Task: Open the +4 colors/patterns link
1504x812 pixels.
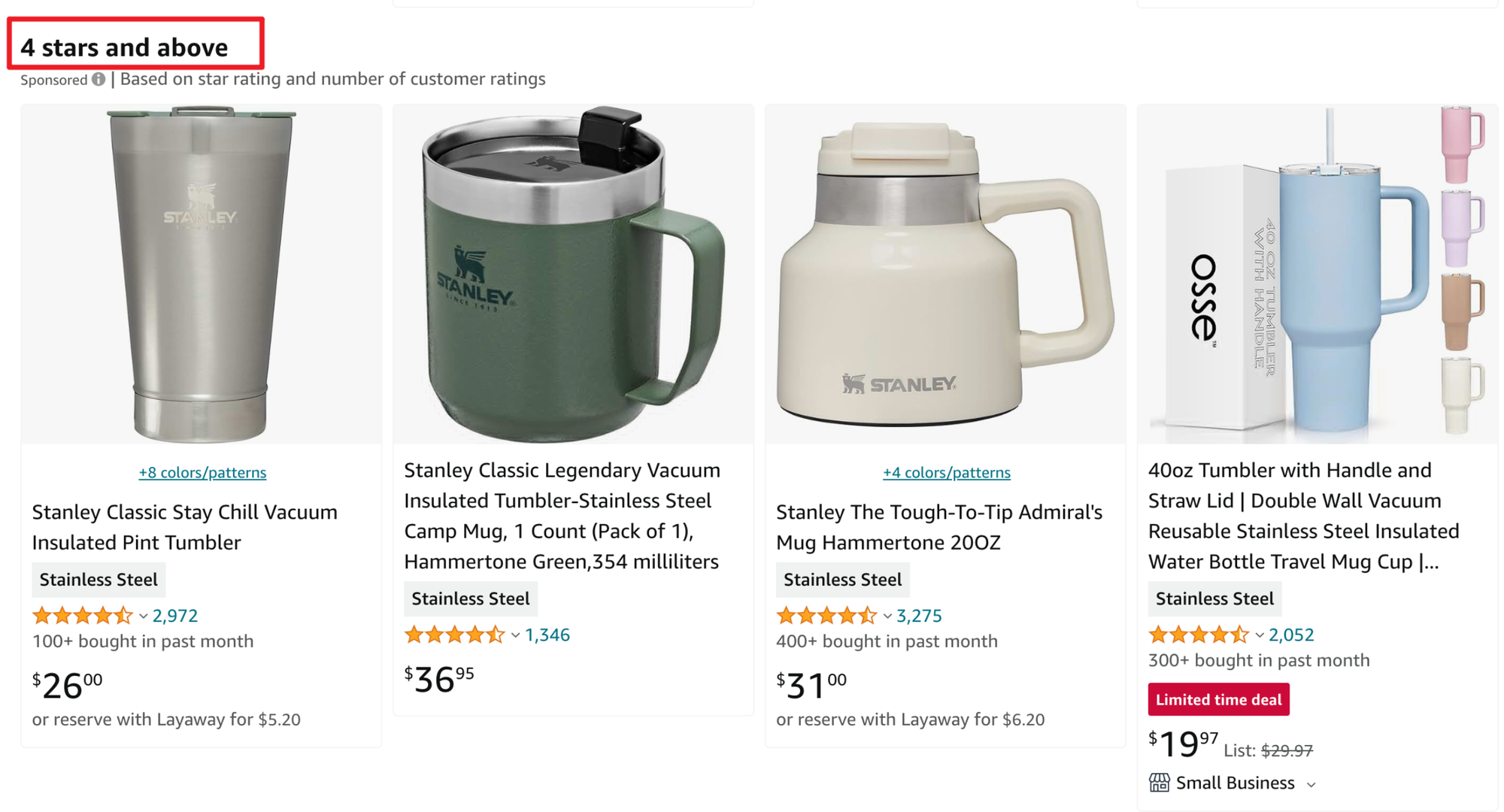Action: (x=947, y=472)
